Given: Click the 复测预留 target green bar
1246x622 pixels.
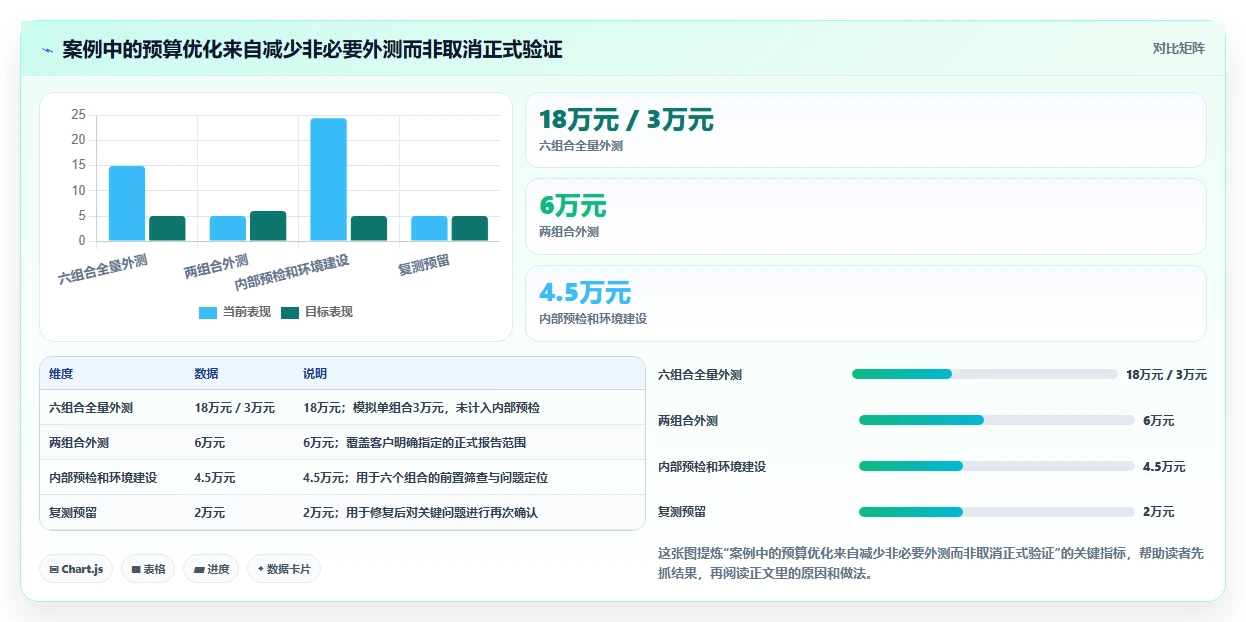Looking at the screenshot, I should point(470,228).
